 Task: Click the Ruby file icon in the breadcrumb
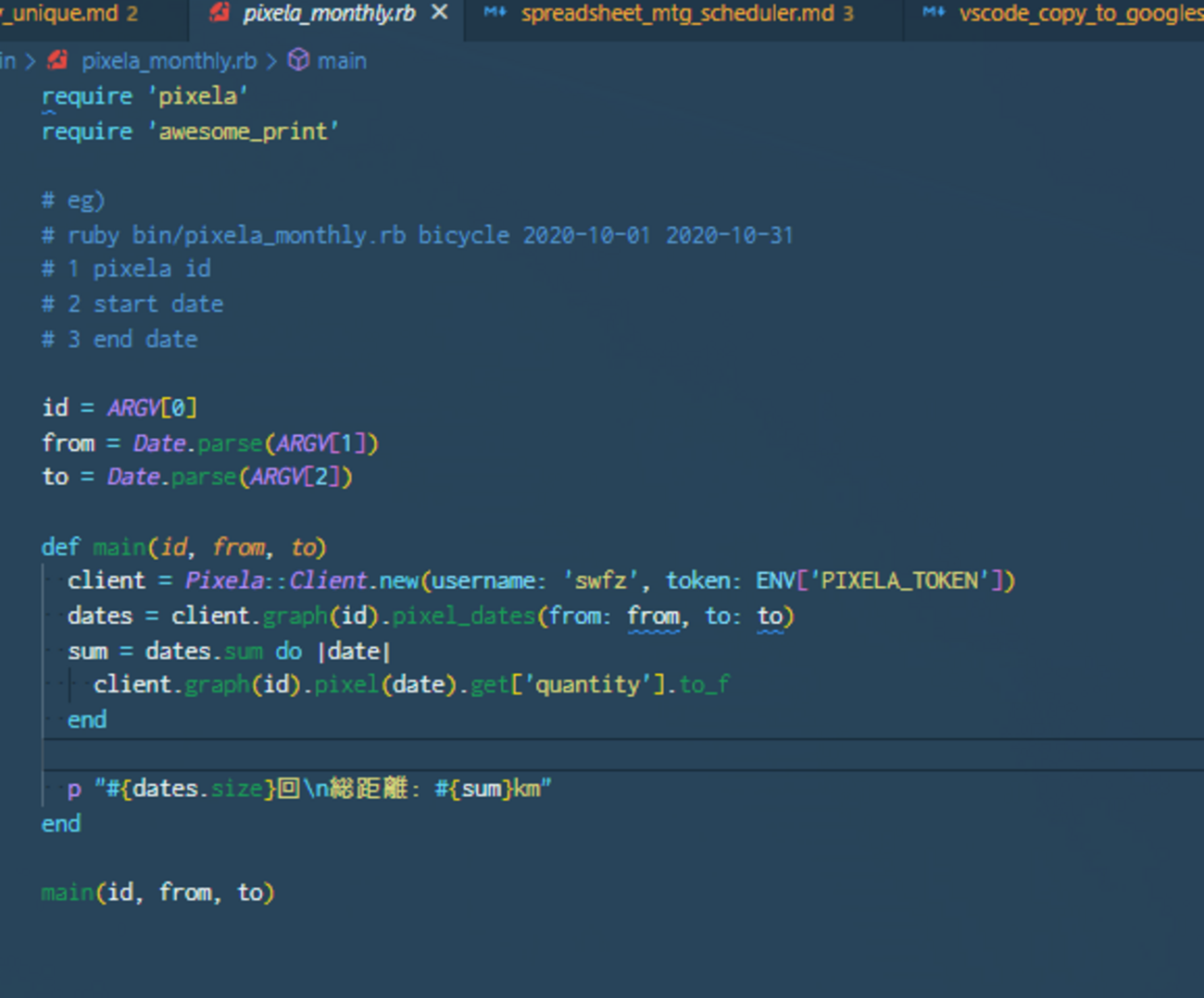point(58,61)
